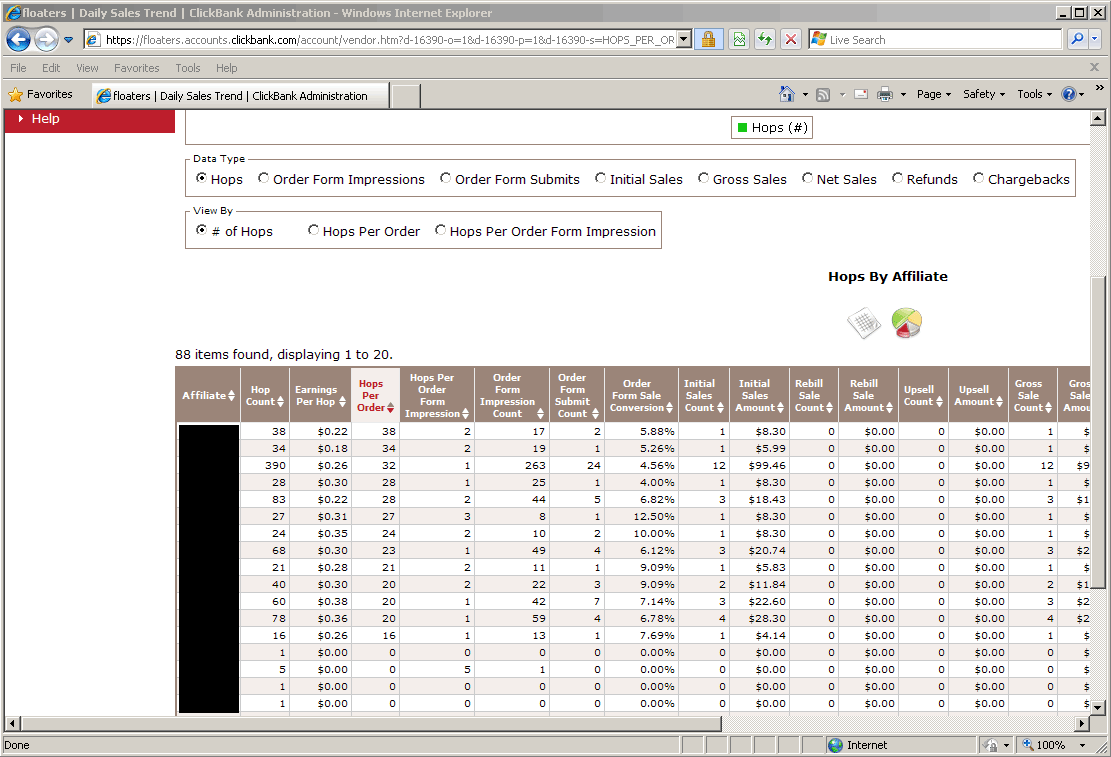Click the command bar overflow chevrons
The height and width of the screenshot is (757, 1111).
(x=1100, y=88)
